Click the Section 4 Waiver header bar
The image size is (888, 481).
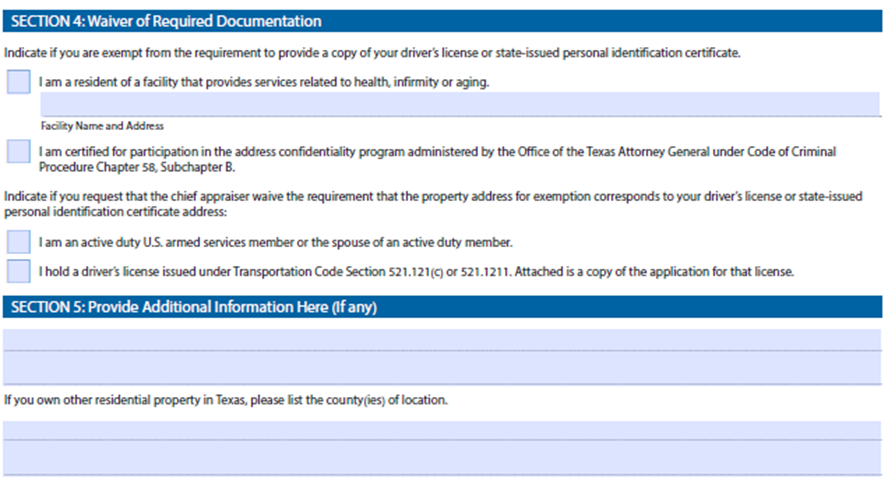(442, 21)
